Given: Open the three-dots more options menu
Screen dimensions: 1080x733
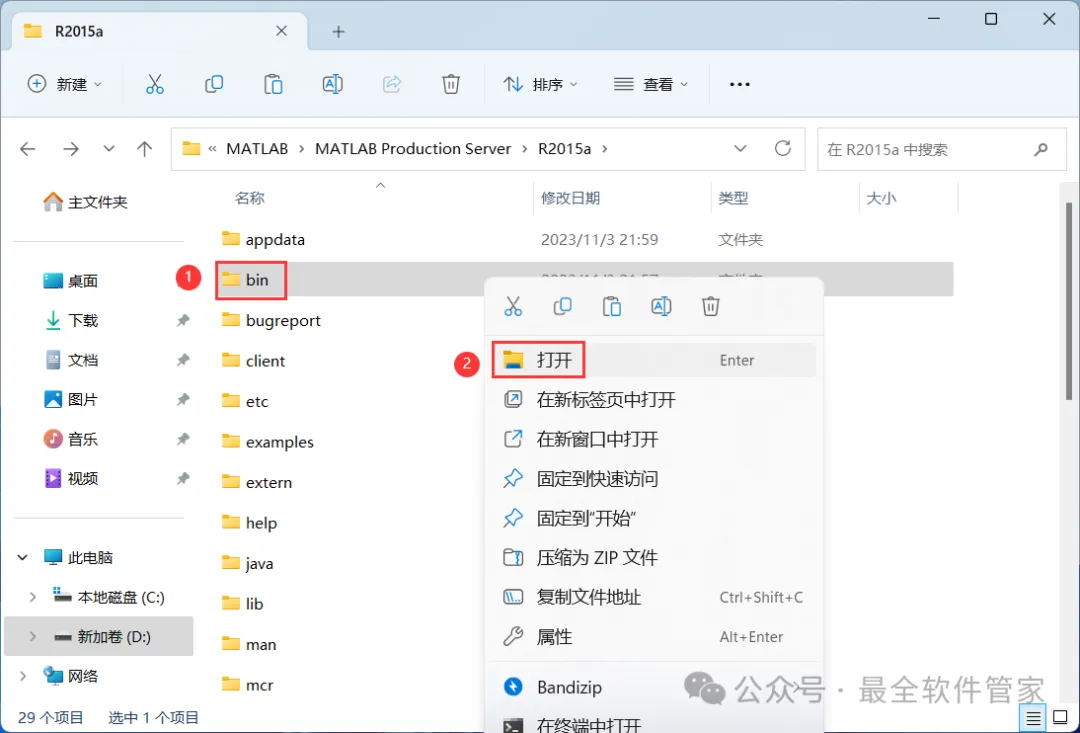Looking at the screenshot, I should 740,84.
